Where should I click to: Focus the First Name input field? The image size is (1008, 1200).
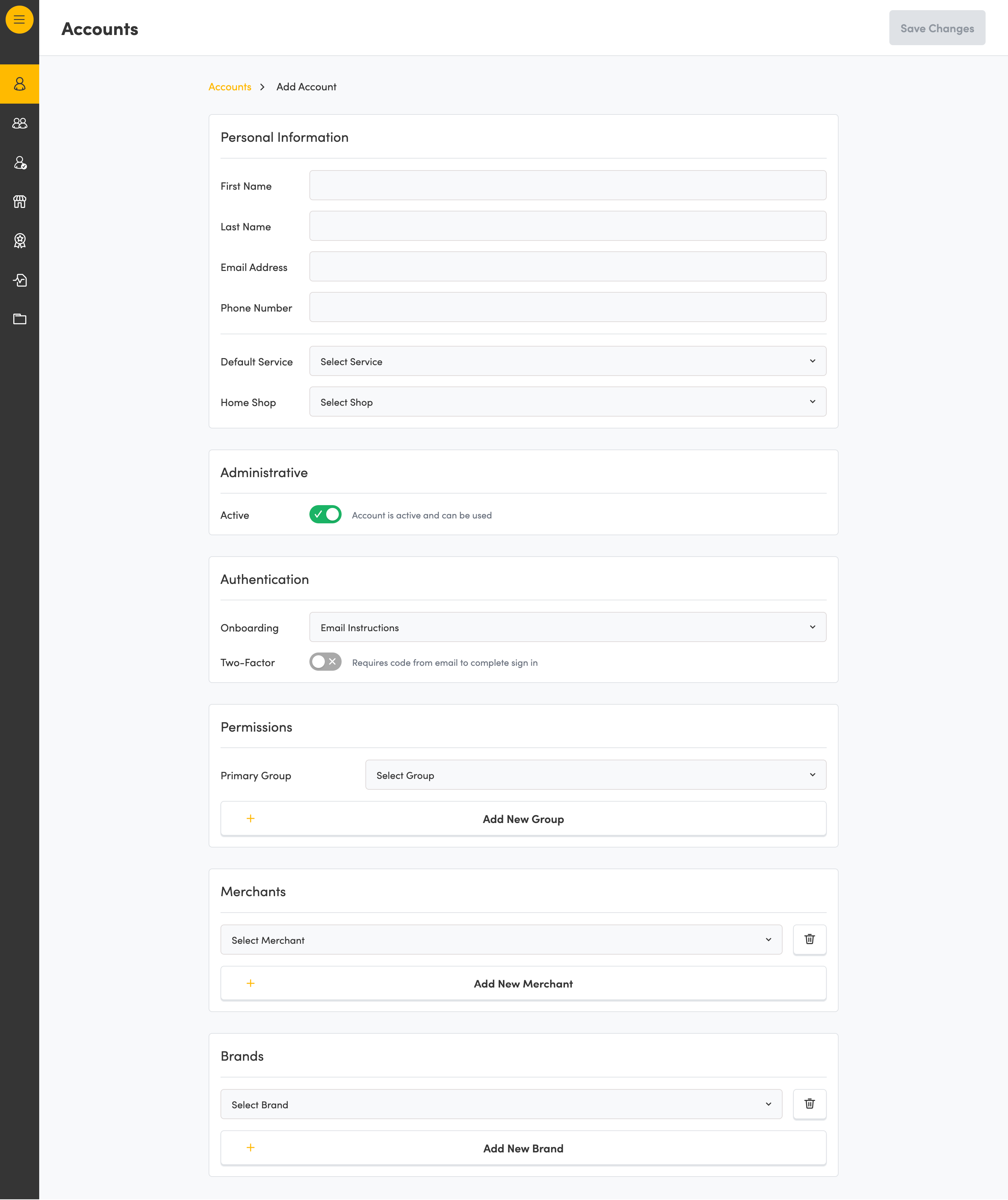click(567, 185)
